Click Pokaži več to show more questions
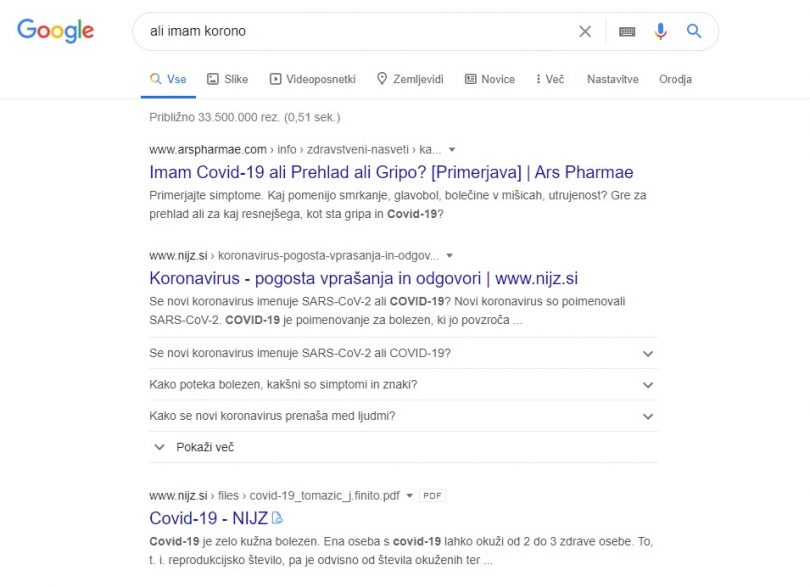Viewport: 810px width, 587px height. (199, 447)
